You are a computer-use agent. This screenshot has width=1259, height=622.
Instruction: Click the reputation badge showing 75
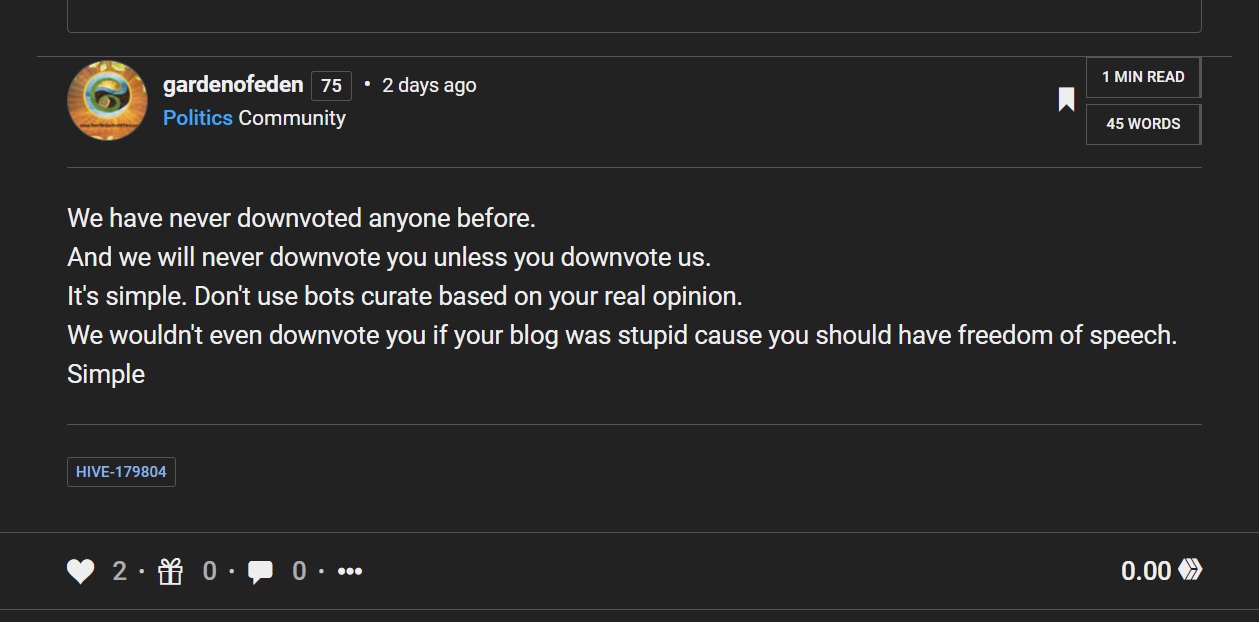[331, 86]
